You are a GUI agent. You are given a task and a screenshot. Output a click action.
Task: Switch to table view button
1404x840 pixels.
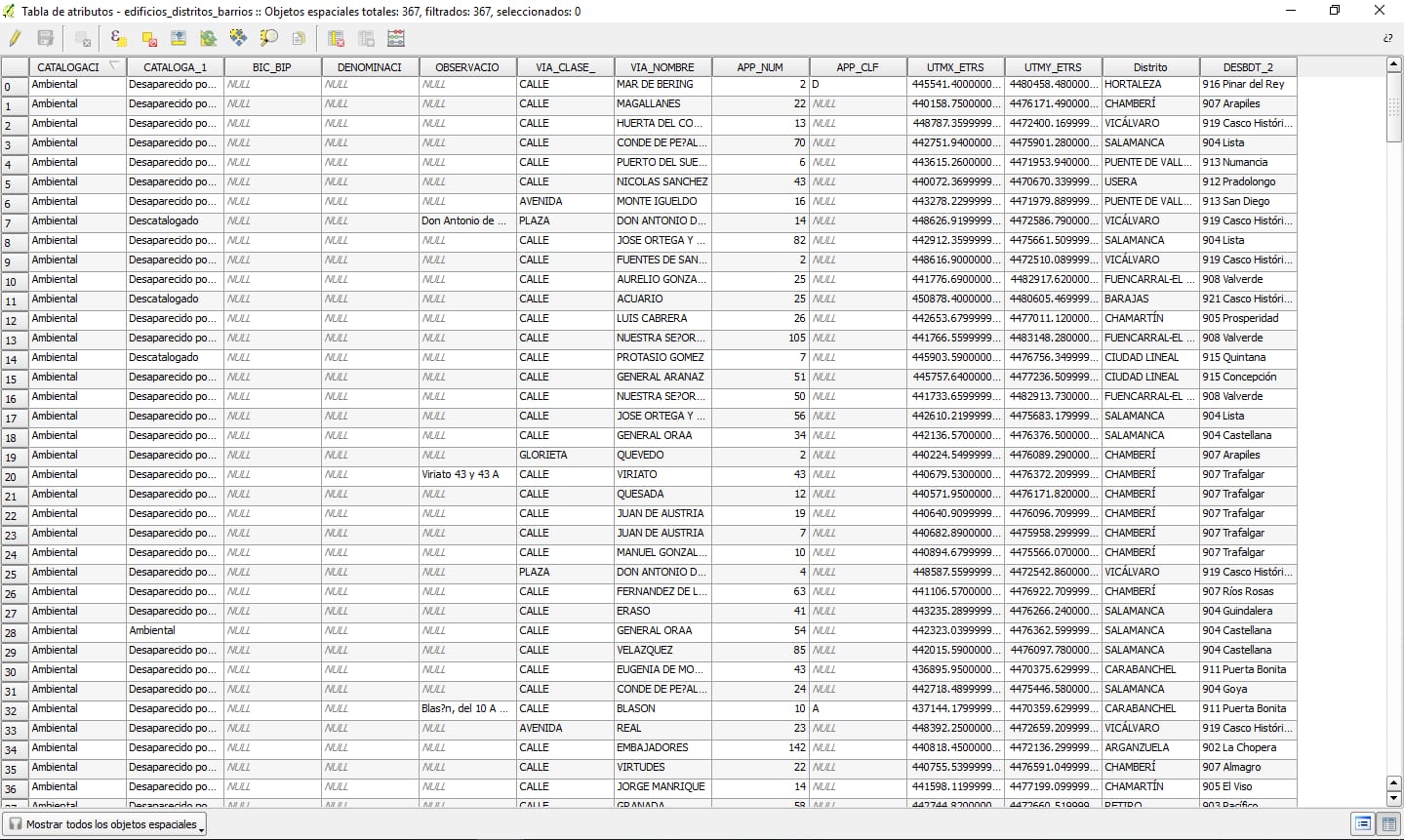click(x=1389, y=824)
